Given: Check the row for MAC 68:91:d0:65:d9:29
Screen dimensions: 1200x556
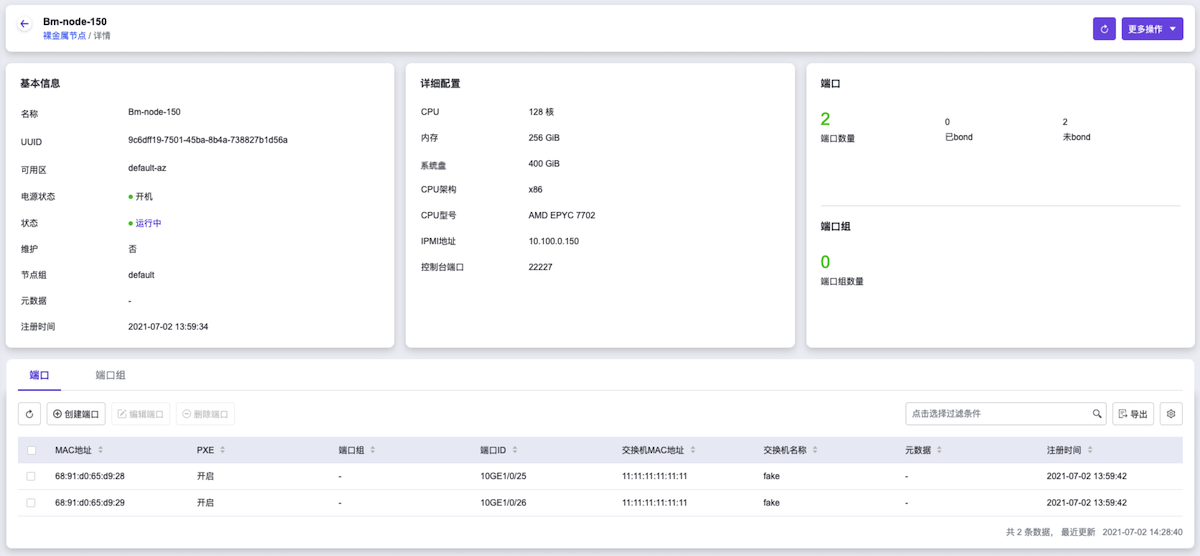Looking at the screenshot, I should [31, 503].
